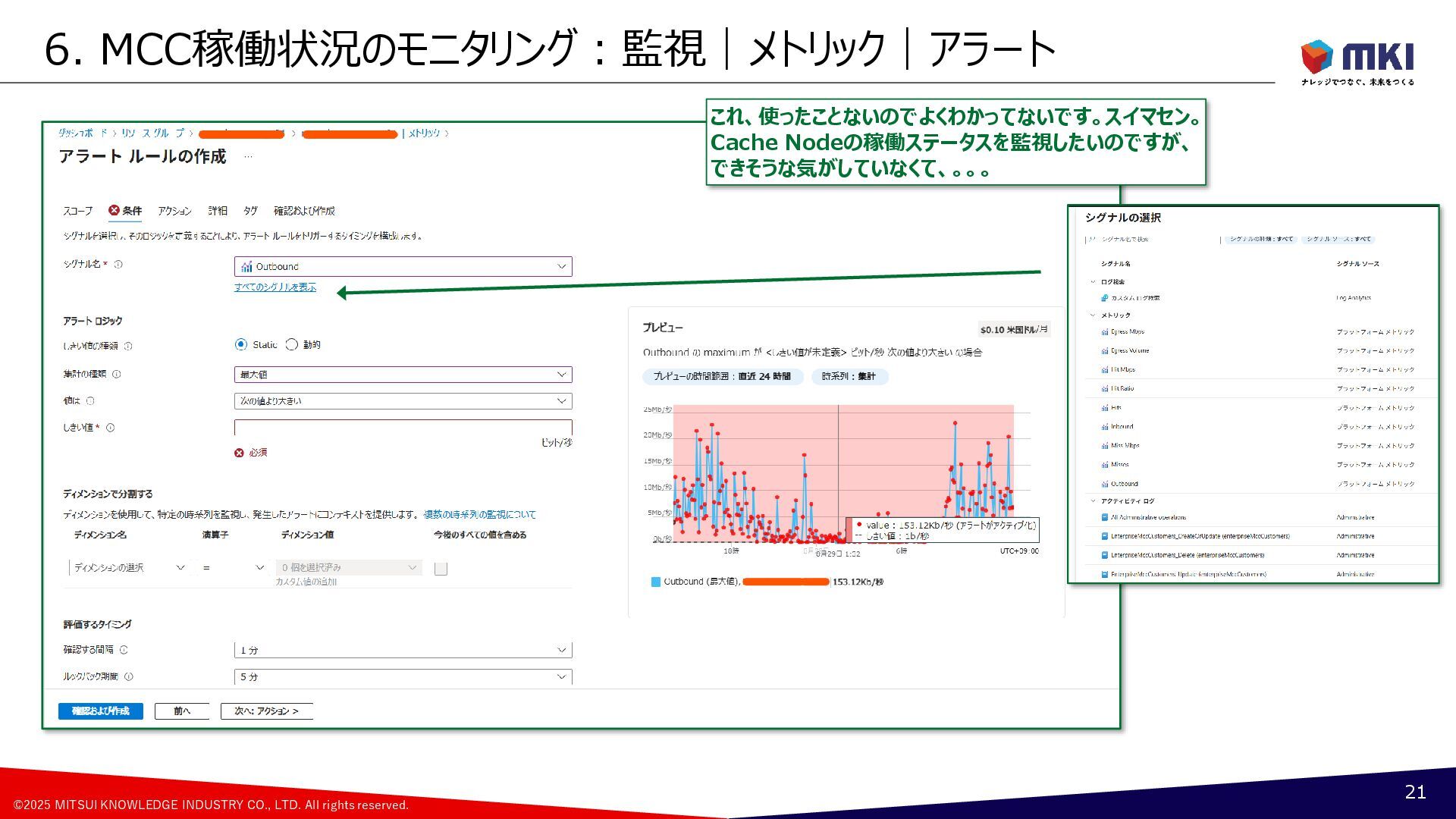Click info icon beside しきい値 label

point(111,428)
